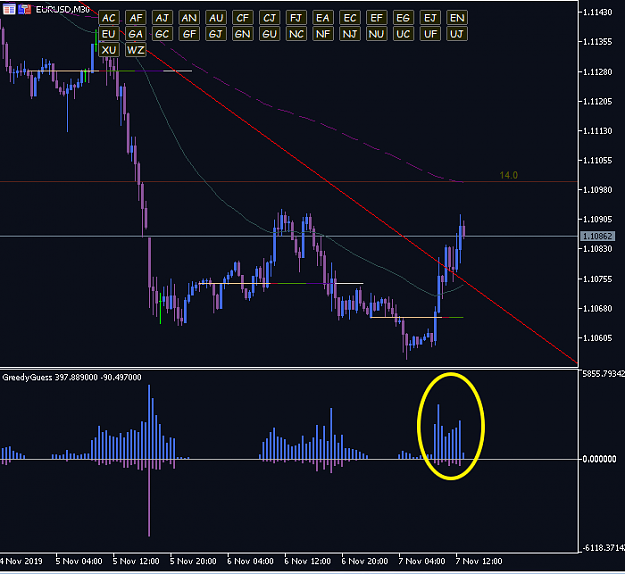Choose the NJ pair button

click(350, 34)
